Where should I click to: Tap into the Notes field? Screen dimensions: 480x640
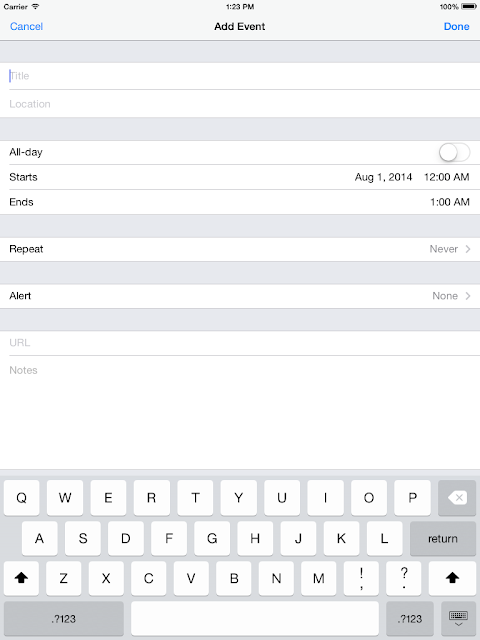pyautogui.click(x=240, y=412)
